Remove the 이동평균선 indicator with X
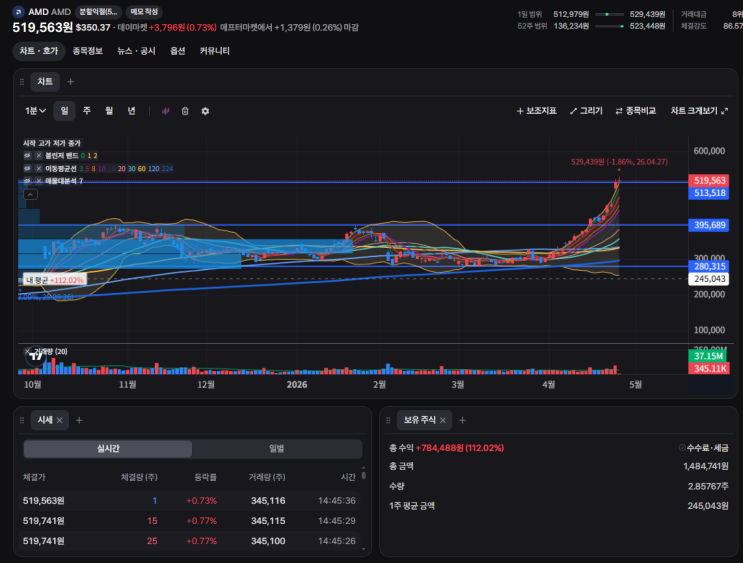743x563 pixels. coord(39,168)
